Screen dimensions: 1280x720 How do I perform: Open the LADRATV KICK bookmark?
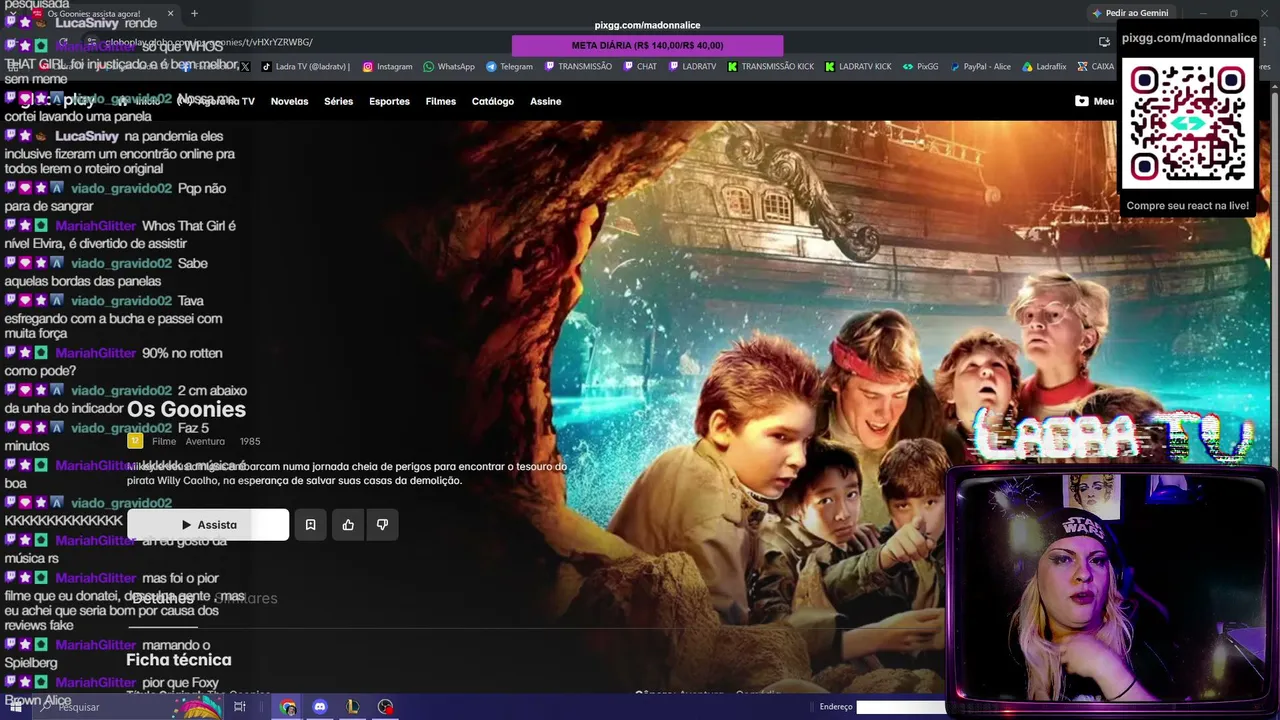[858, 67]
